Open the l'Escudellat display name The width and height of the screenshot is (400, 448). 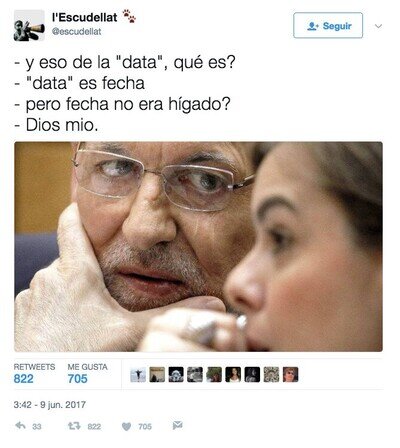[x=85, y=17]
